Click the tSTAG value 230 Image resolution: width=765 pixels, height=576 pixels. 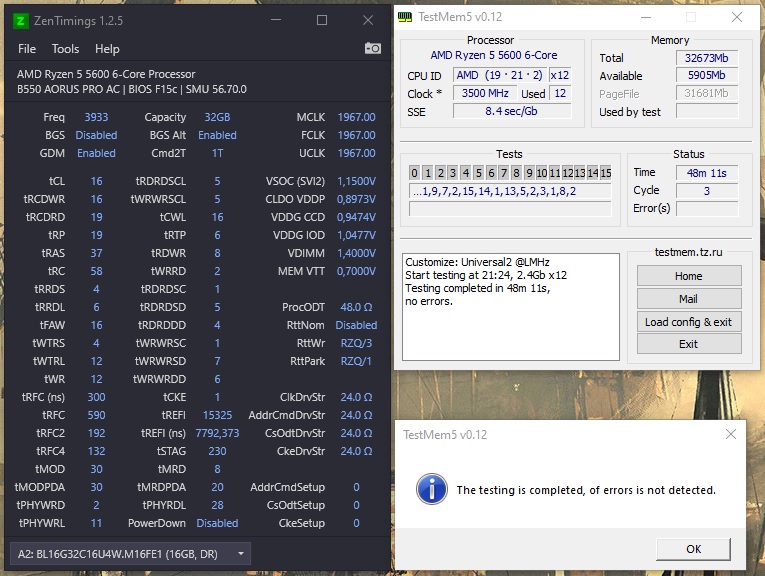click(x=217, y=451)
